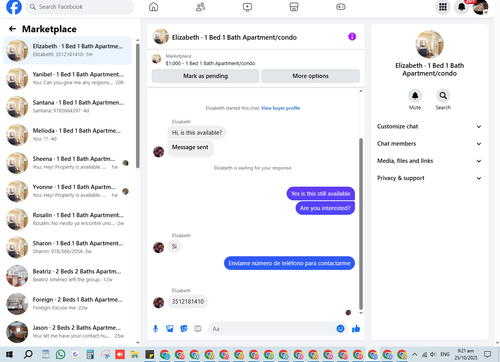Open the Melioda conversation
This screenshot has width=500, height=362.
pos(67,135)
